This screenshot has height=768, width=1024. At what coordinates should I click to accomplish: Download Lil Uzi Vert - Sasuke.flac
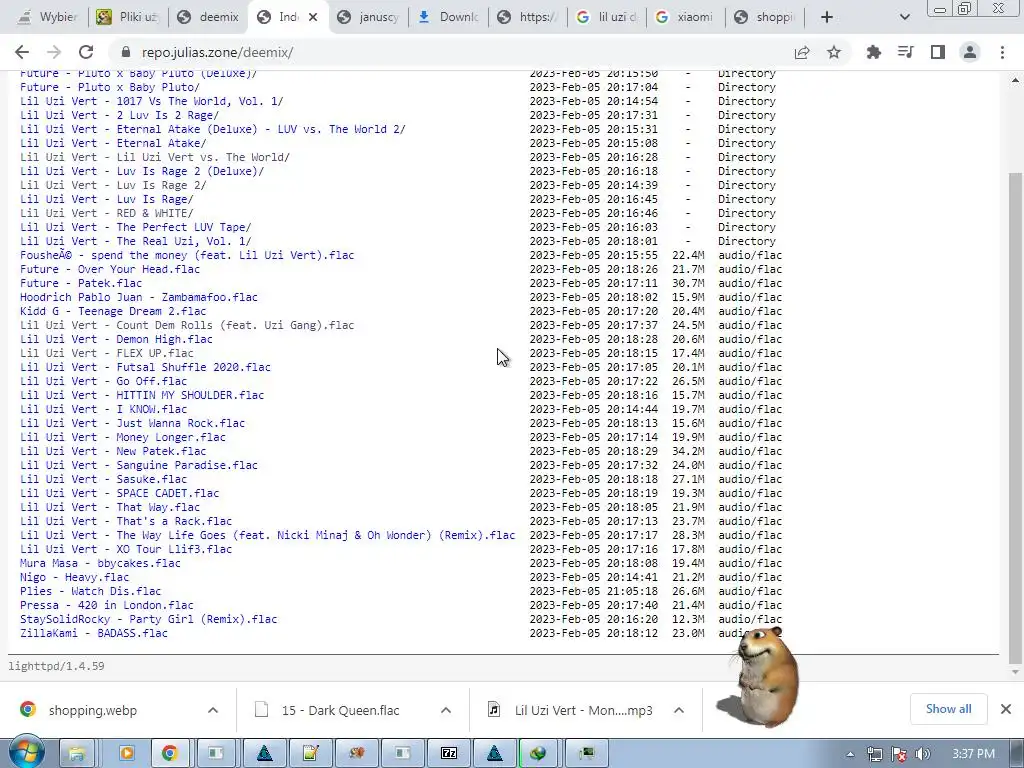click(x=103, y=479)
